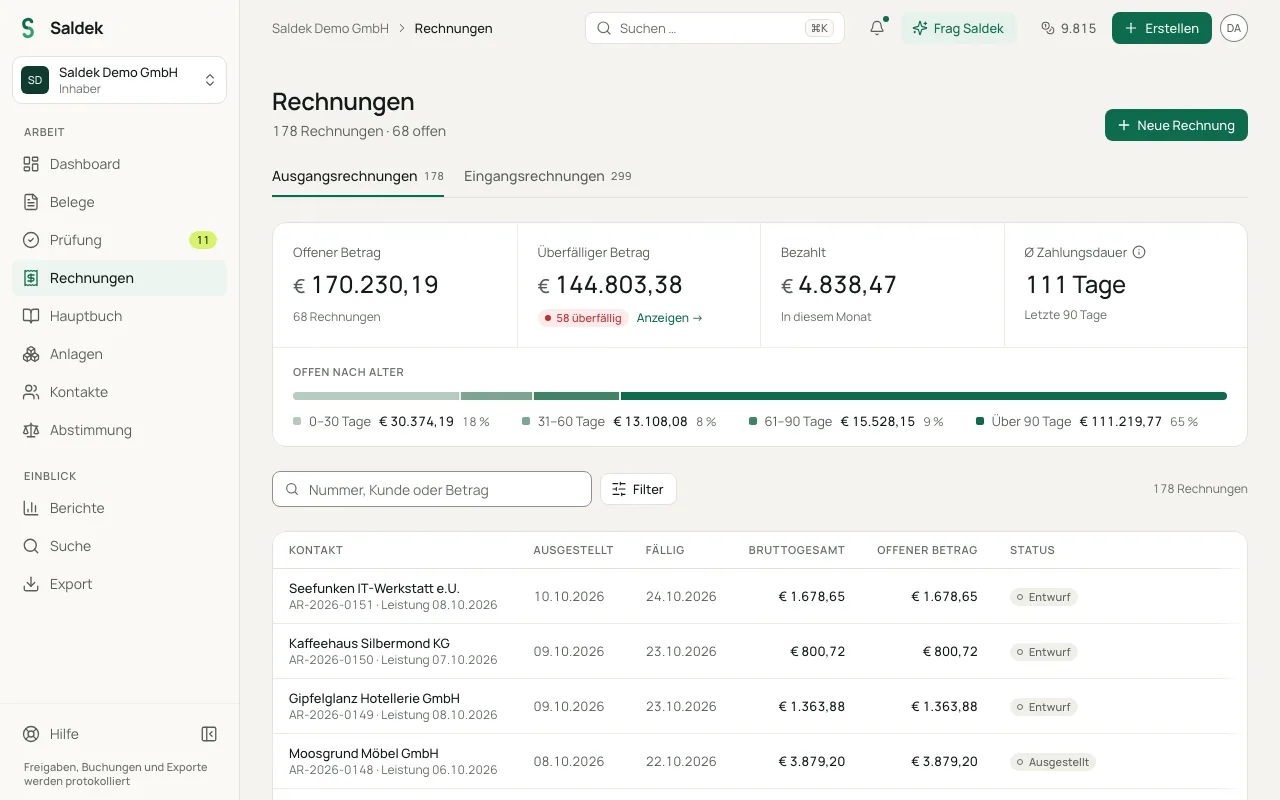
Task: Click the Neue Rechnung button
Action: [x=1176, y=125]
